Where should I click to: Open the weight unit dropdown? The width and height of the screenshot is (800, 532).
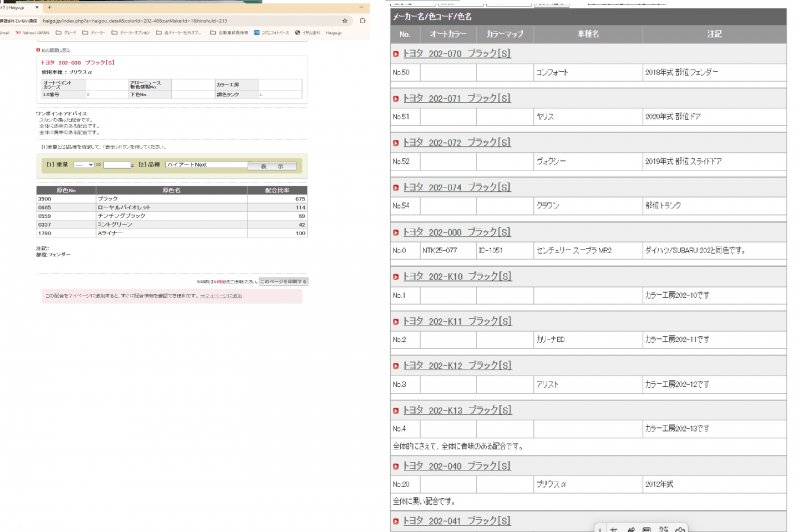pos(84,165)
